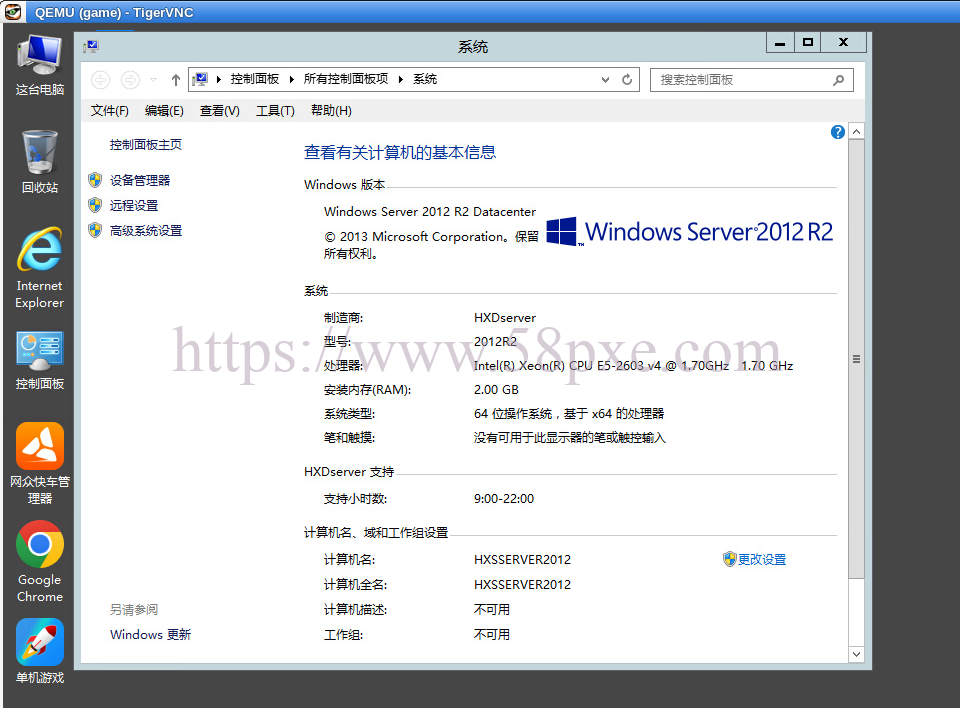Click the system icon in the window title bar
This screenshot has height=708, width=960.
[x=92, y=46]
